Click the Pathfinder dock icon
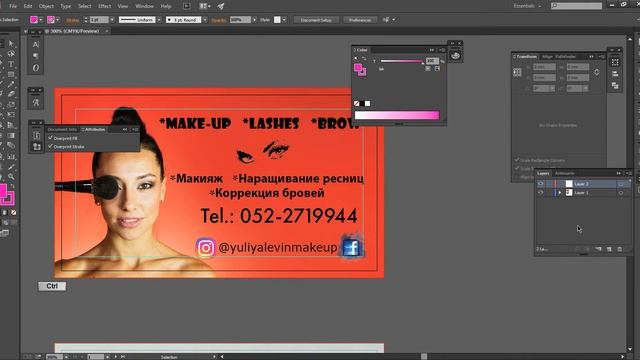This screenshot has height=360, width=640. tap(615, 85)
